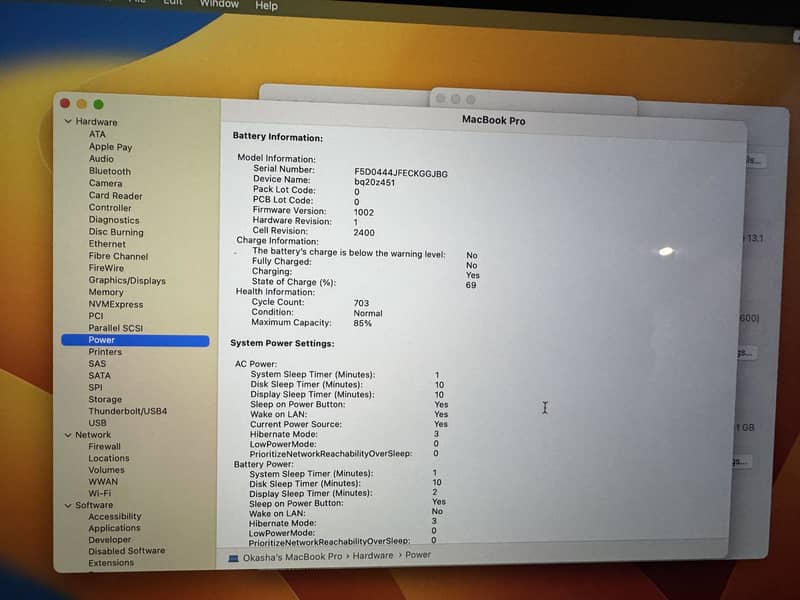Screen dimensions: 800x600
Task: Open the Window menu in menu bar
Action: click(x=219, y=4)
